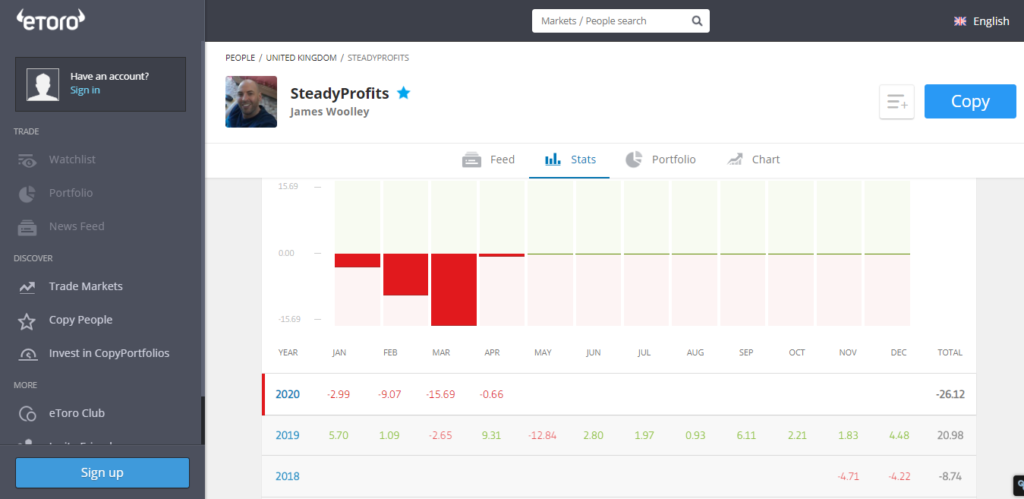Click the April 2019 value 9.31
The image size is (1024, 499).
point(491,435)
